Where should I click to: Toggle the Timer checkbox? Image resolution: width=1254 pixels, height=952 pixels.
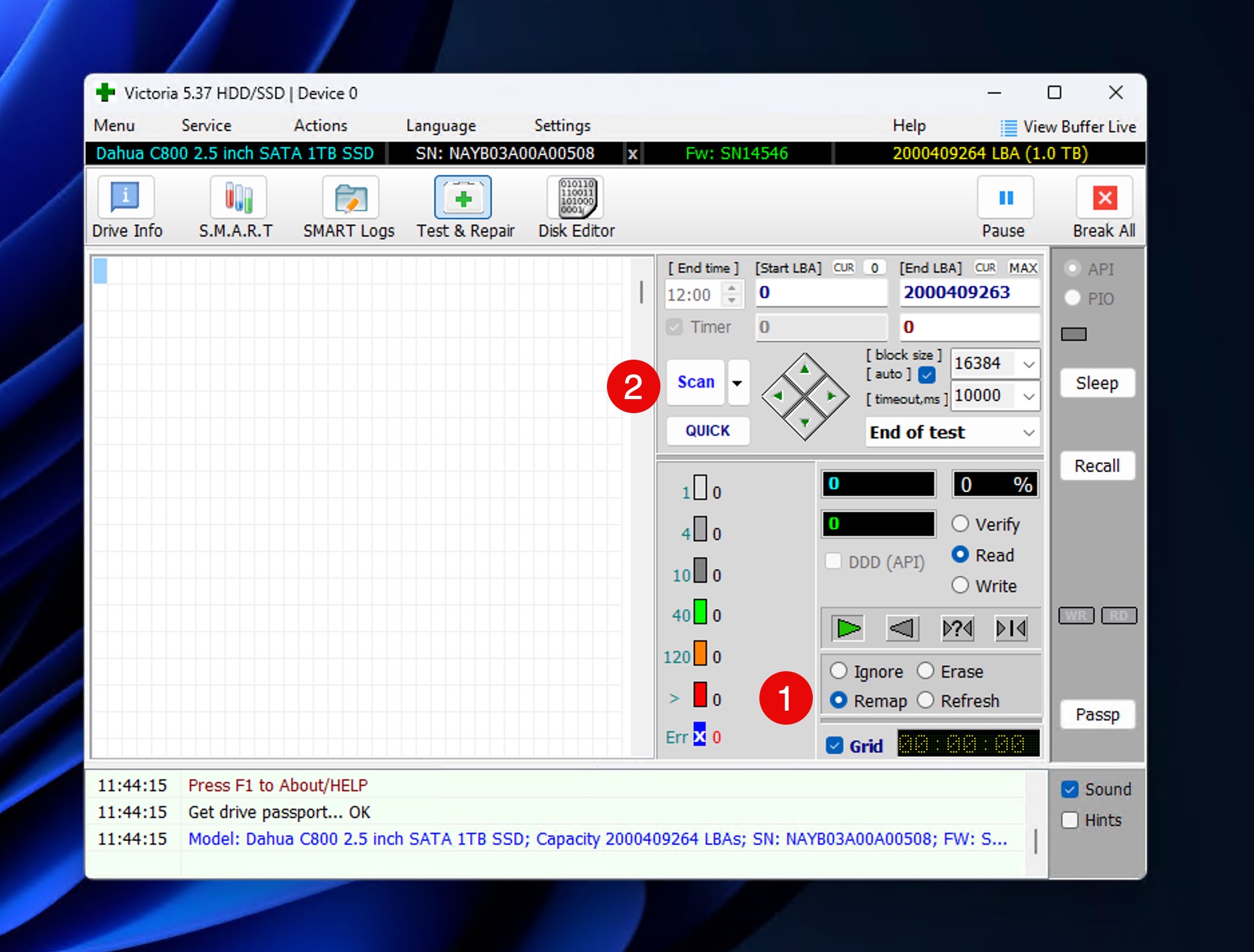pos(674,327)
